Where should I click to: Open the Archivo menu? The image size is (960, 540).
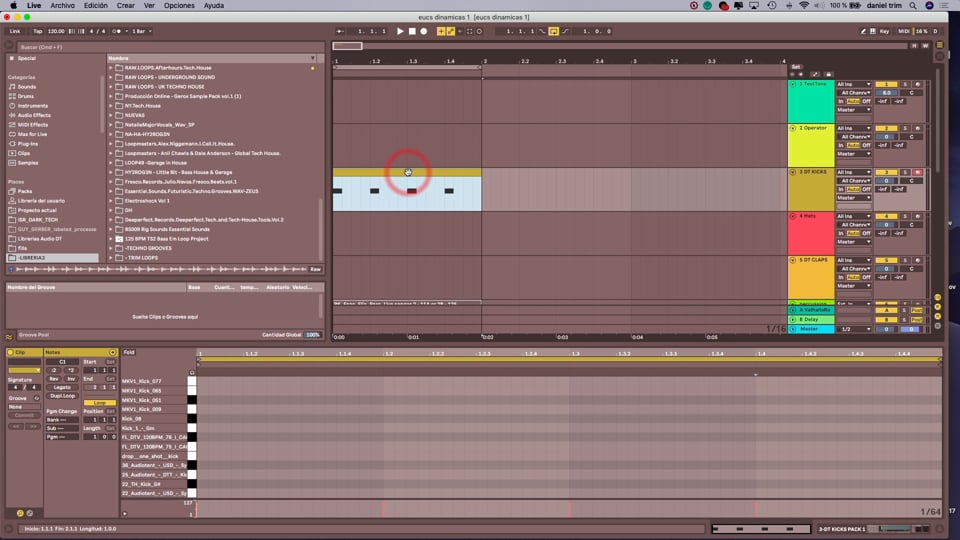(62, 6)
